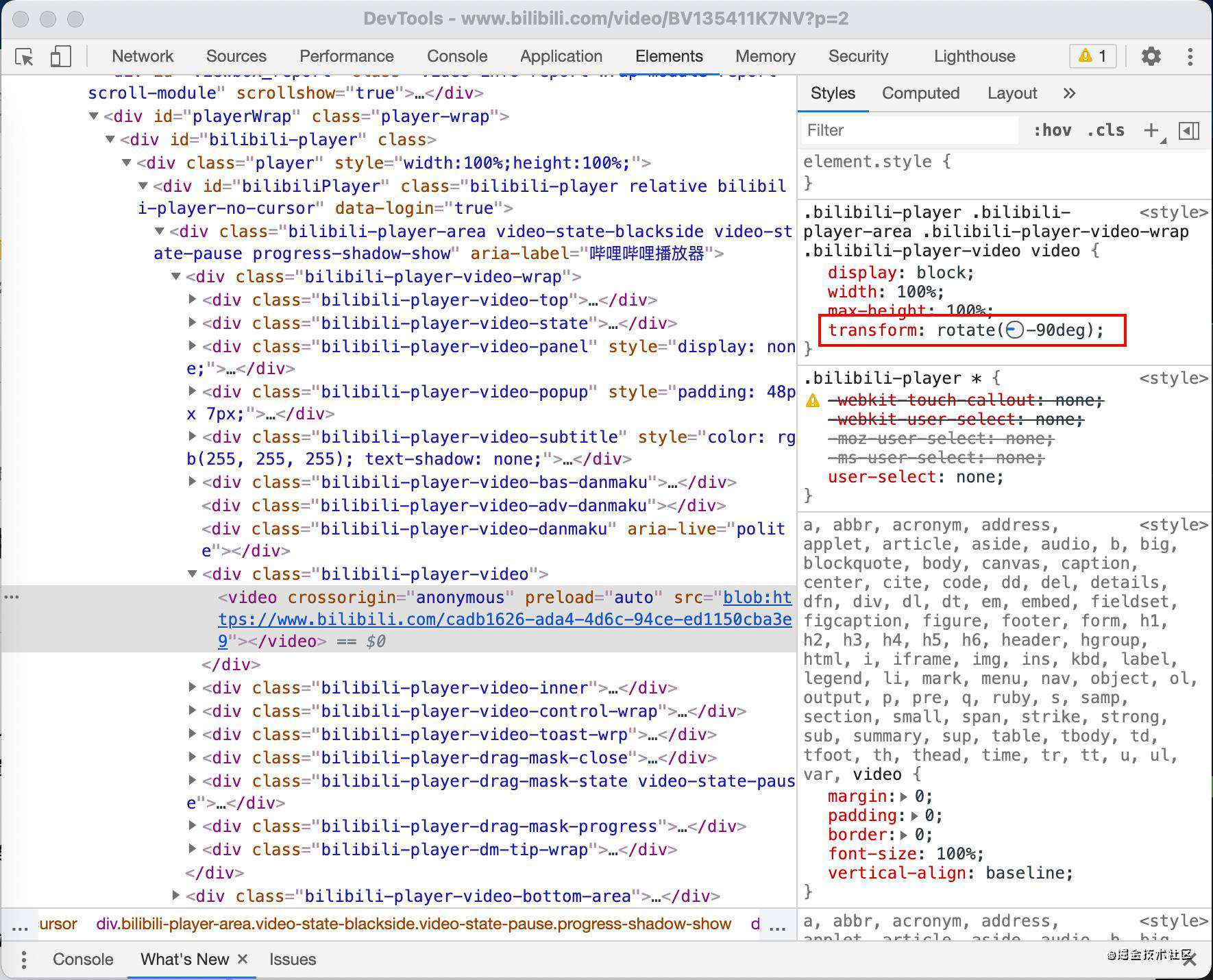
Task: Open DevTools settings gear
Action: pos(1151,56)
